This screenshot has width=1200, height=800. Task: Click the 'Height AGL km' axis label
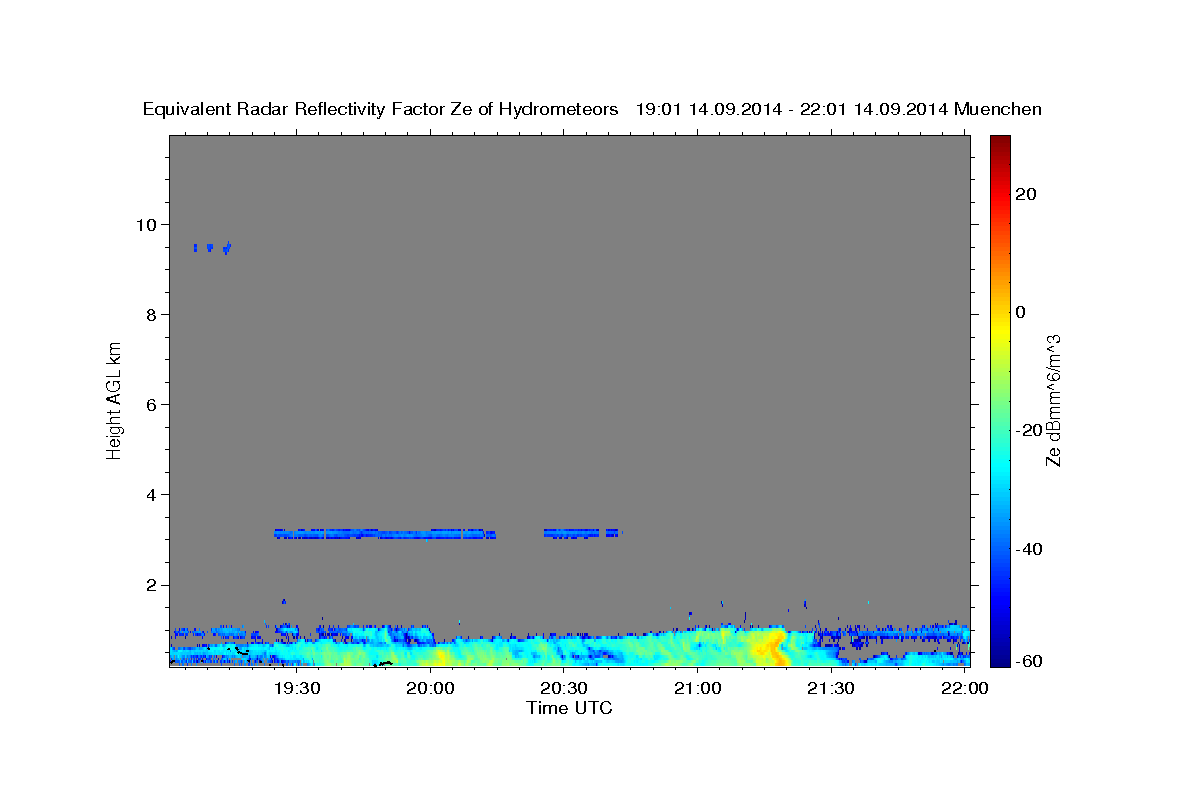(114, 399)
